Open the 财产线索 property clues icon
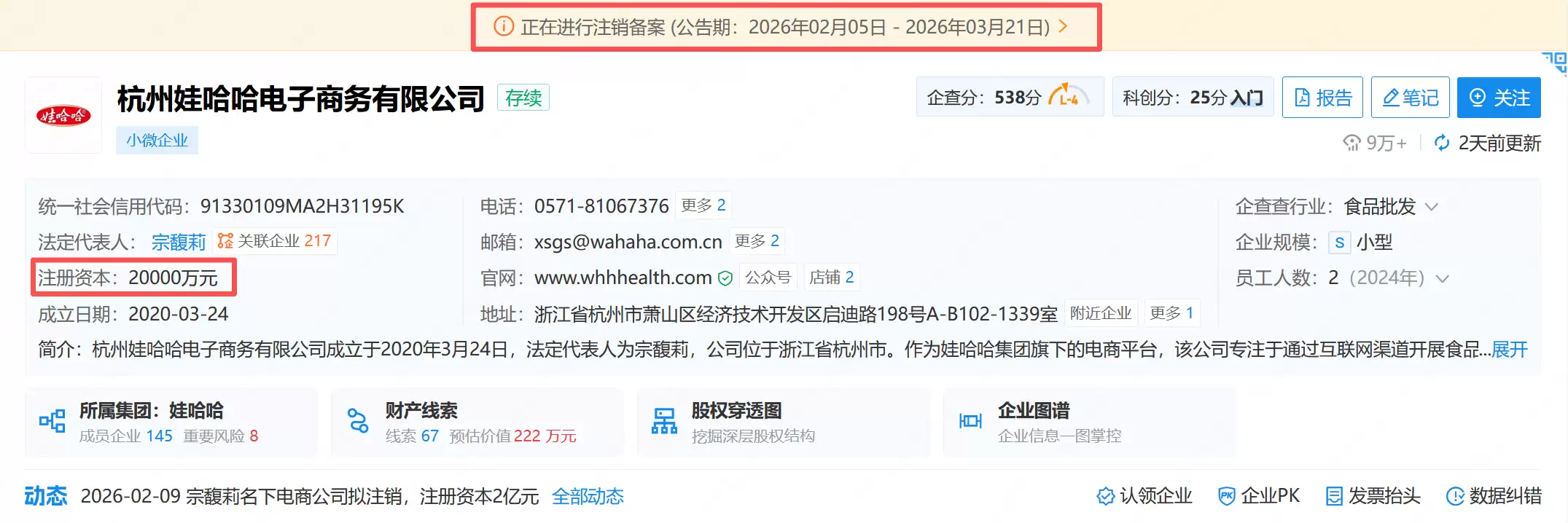Viewport: 1568px width, 523px height. (x=358, y=421)
